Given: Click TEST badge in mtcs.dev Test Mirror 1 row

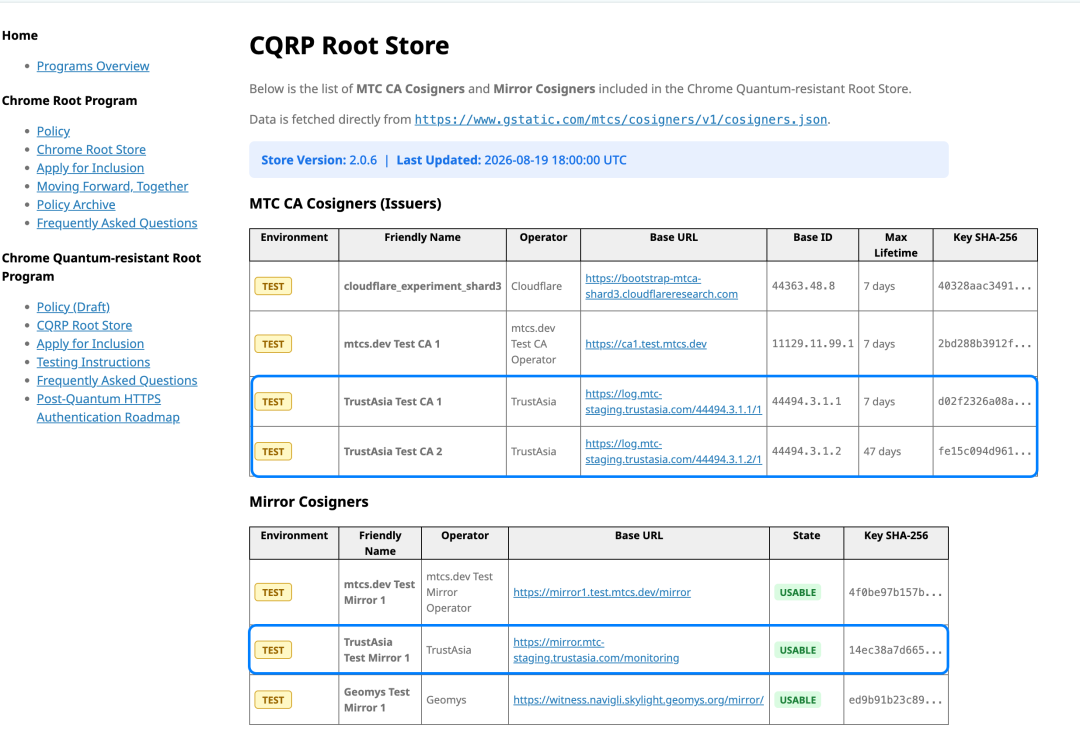Looking at the screenshot, I should pyautogui.click(x=273, y=592).
